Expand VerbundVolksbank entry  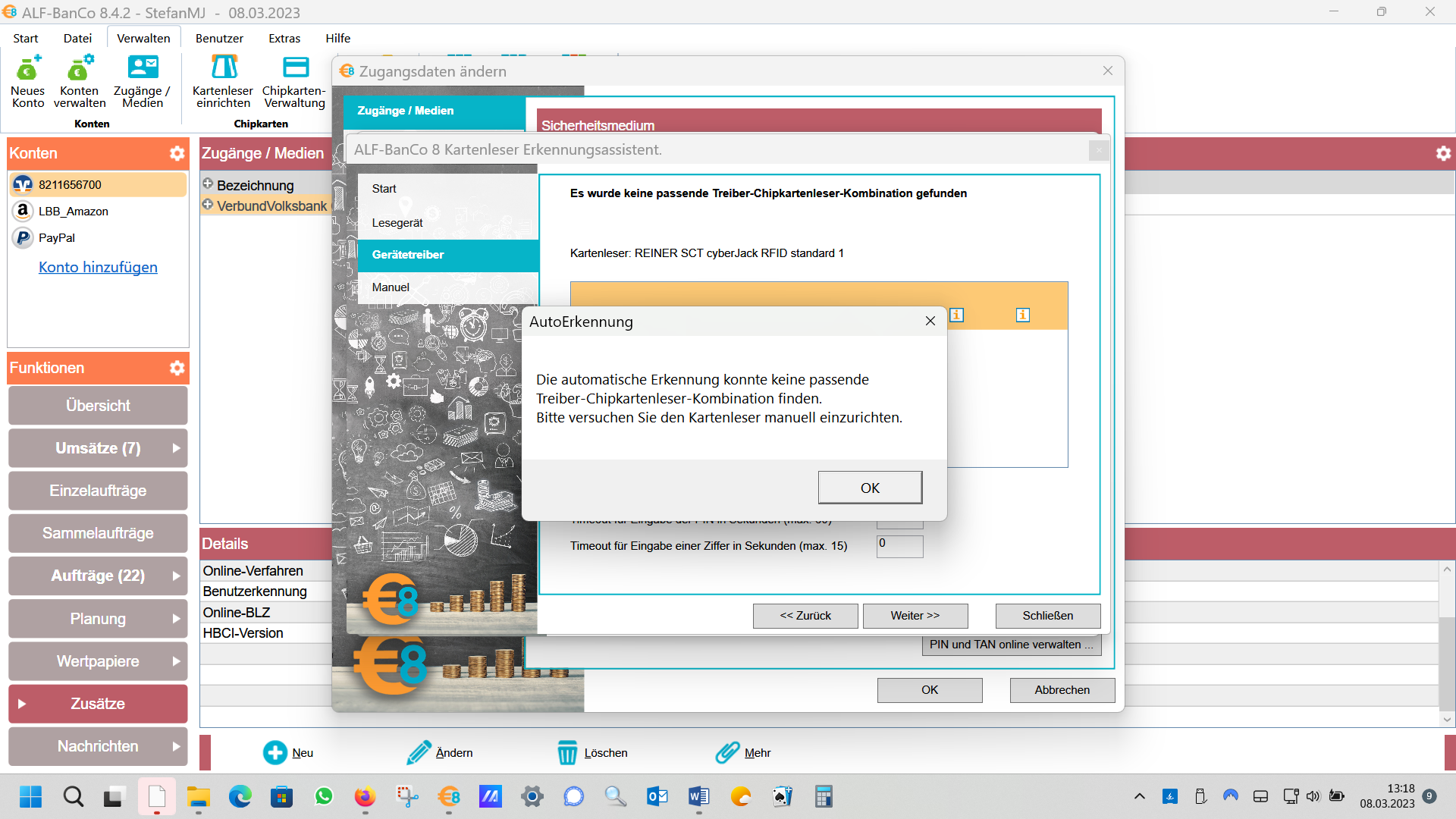click(x=208, y=204)
